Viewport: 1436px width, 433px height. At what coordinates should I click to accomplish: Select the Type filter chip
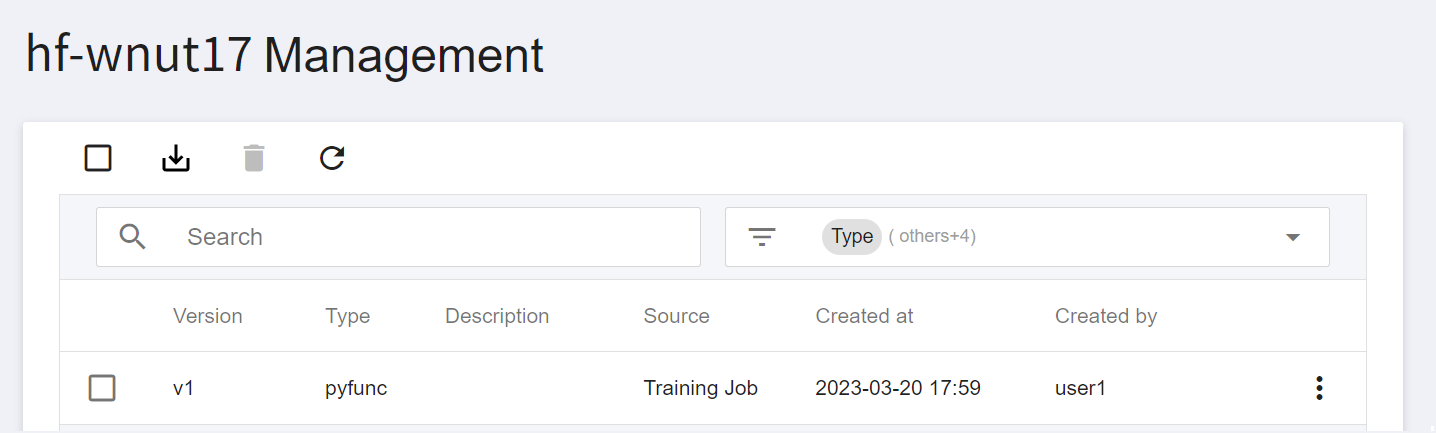coord(852,237)
